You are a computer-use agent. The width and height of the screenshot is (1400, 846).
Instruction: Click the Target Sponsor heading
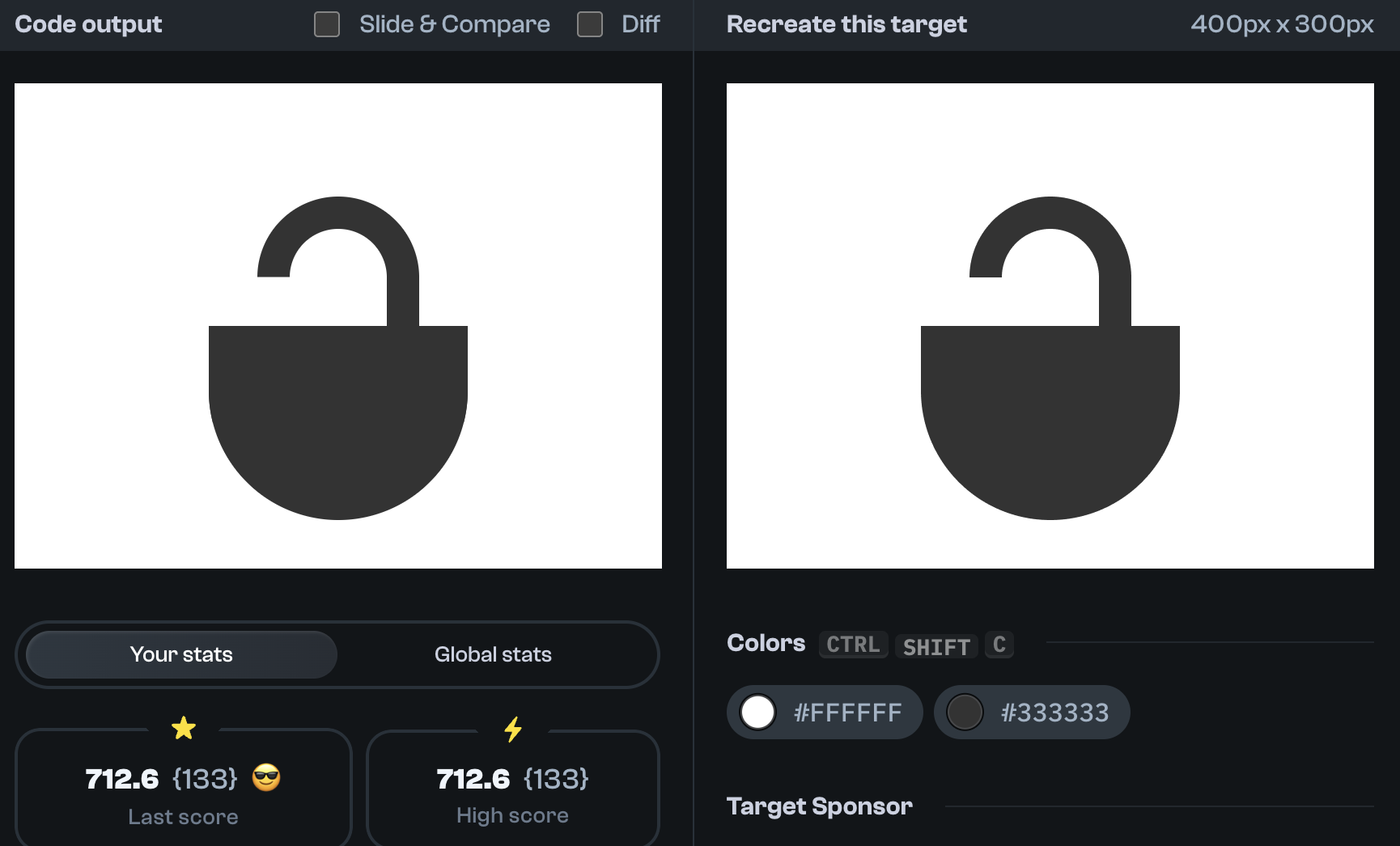820,806
